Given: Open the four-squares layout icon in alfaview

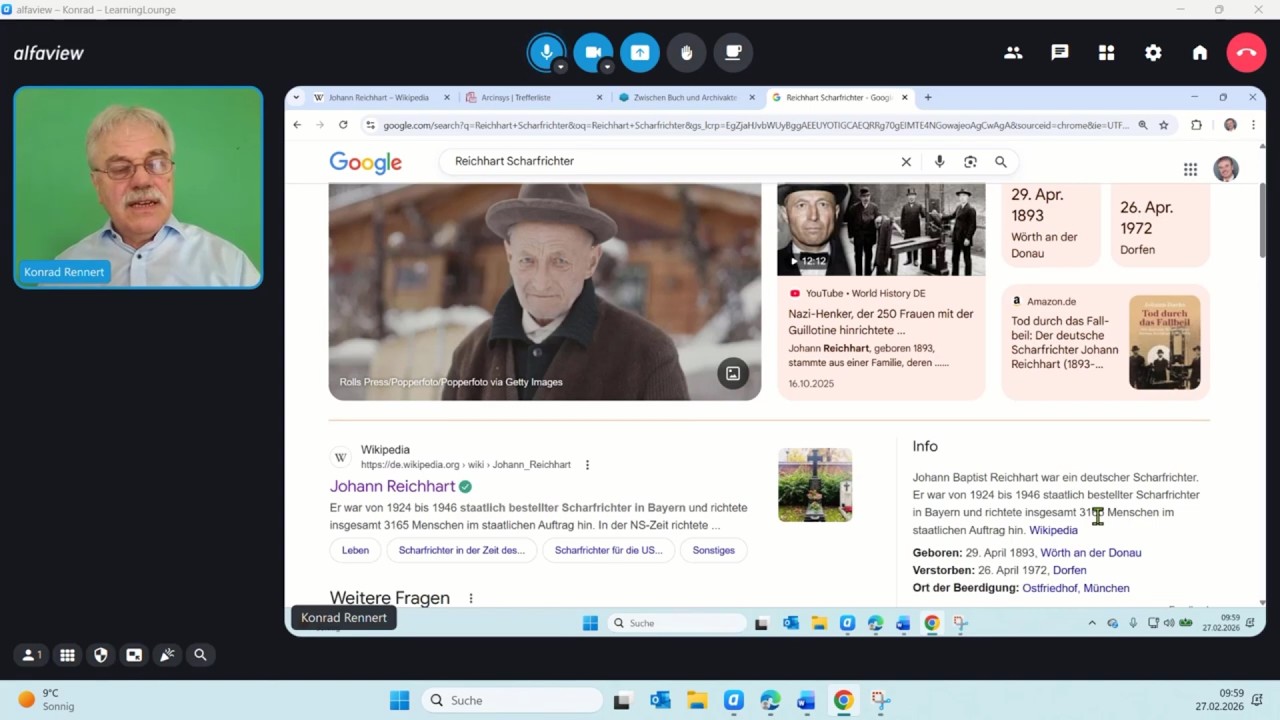Looking at the screenshot, I should coord(1106,53).
